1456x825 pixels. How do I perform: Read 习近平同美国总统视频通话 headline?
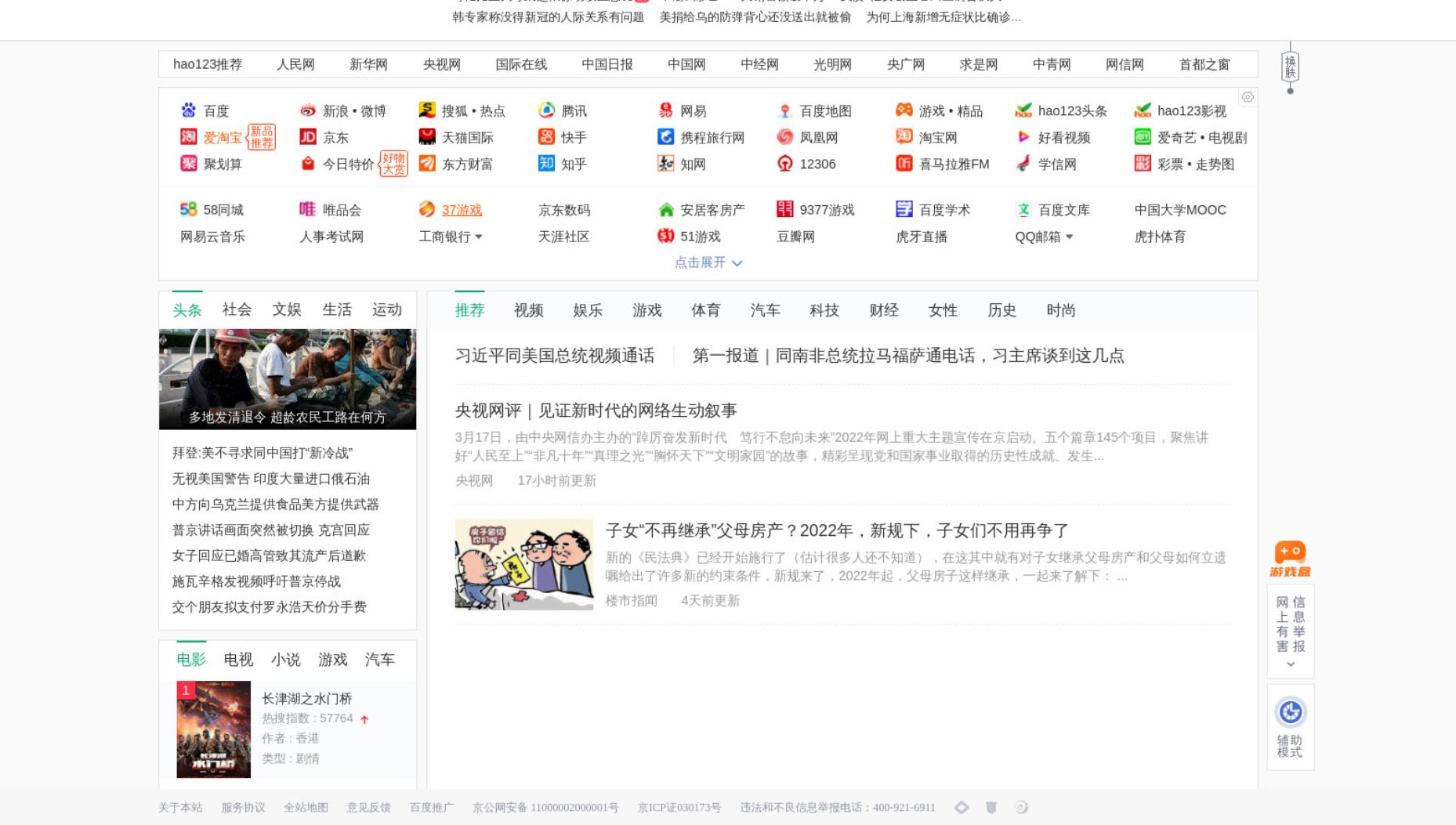555,356
